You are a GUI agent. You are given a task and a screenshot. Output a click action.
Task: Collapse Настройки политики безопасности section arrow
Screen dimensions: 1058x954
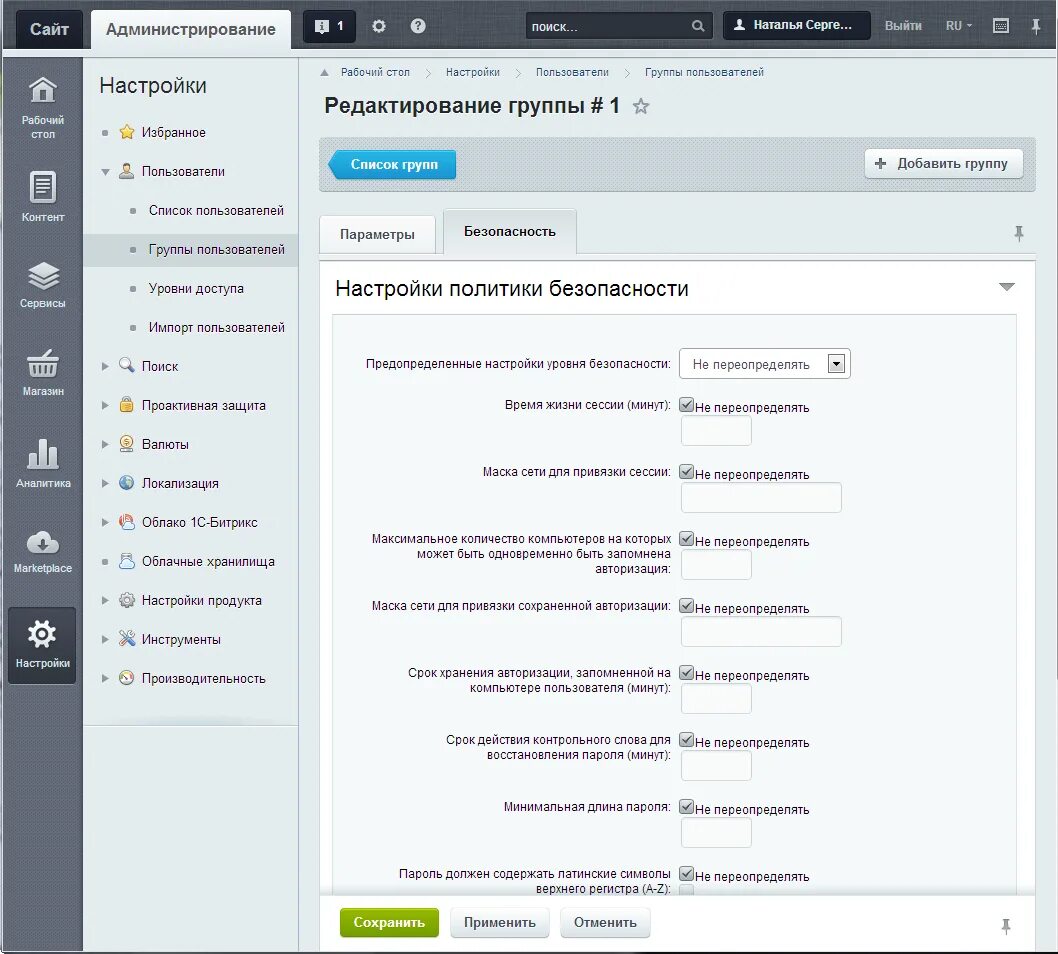point(1007,287)
